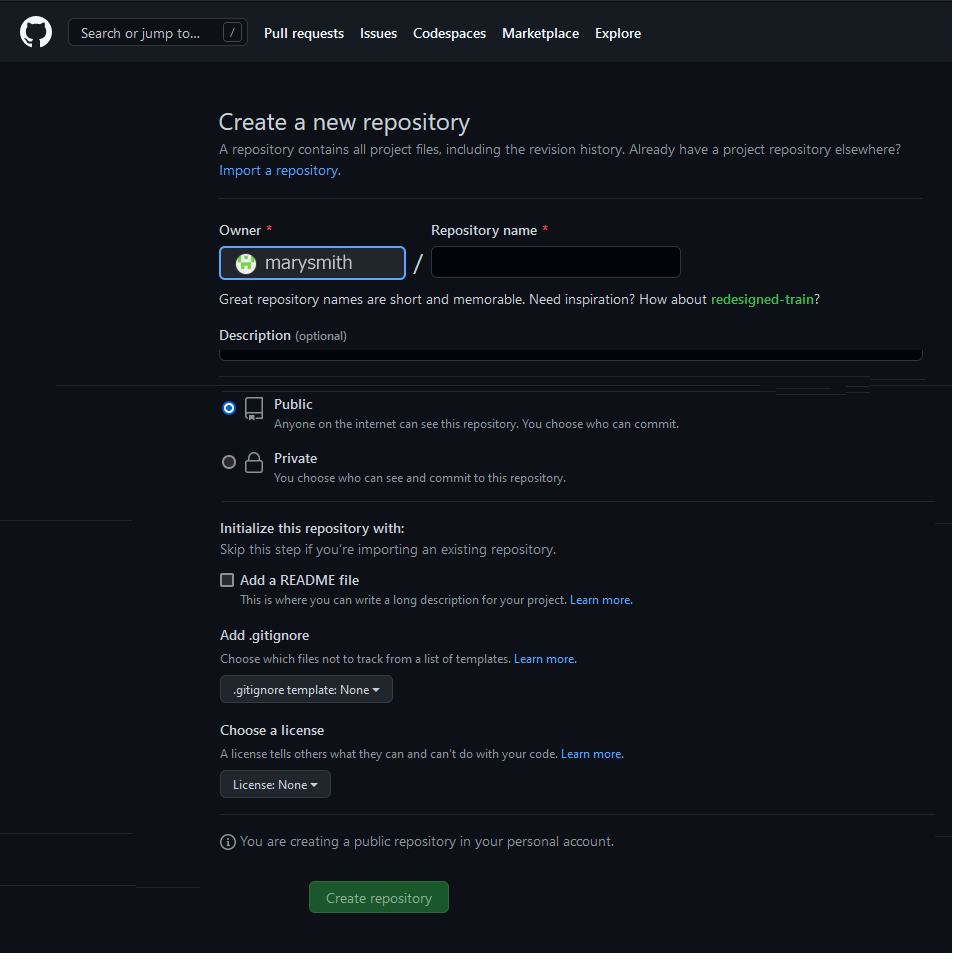Click the Create a new repository heading
954x960 pixels.
(x=345, y=122)
